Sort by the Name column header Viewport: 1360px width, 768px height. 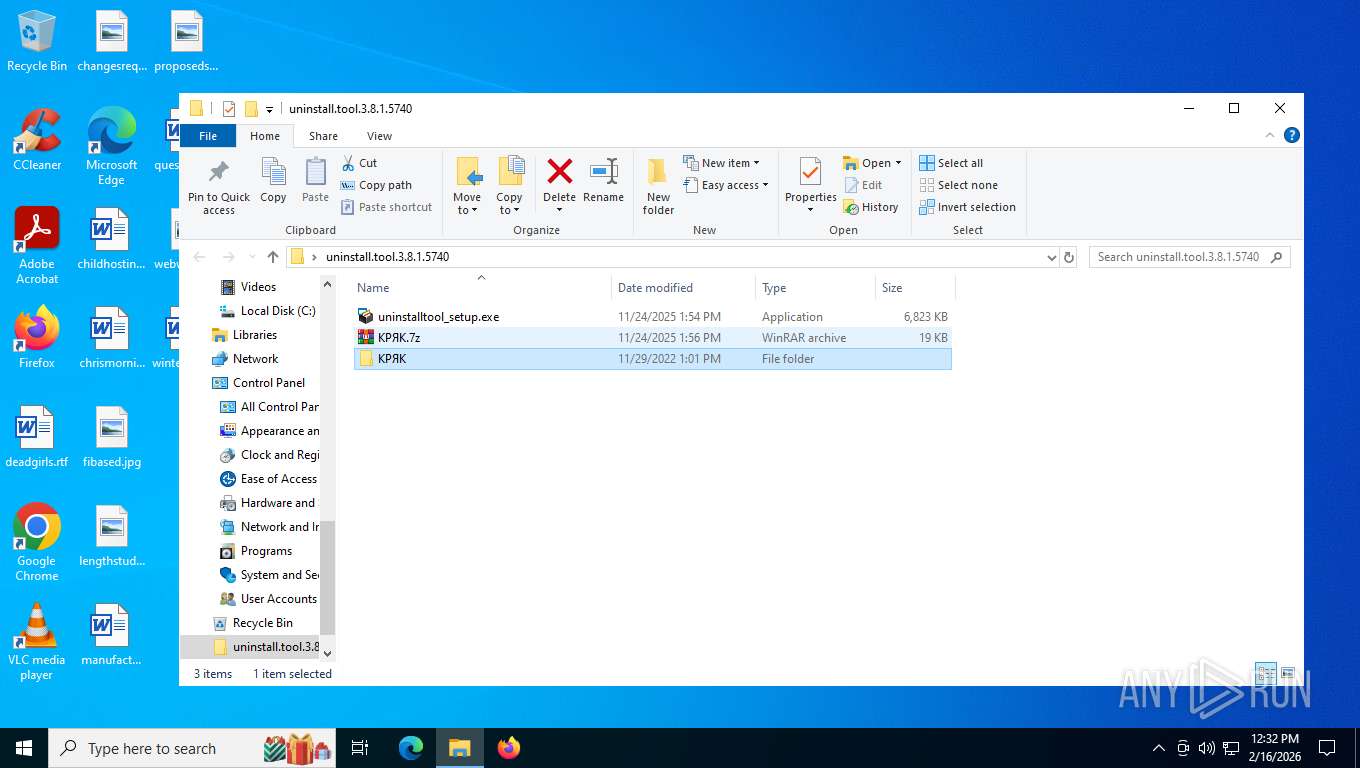coord(482,288)
